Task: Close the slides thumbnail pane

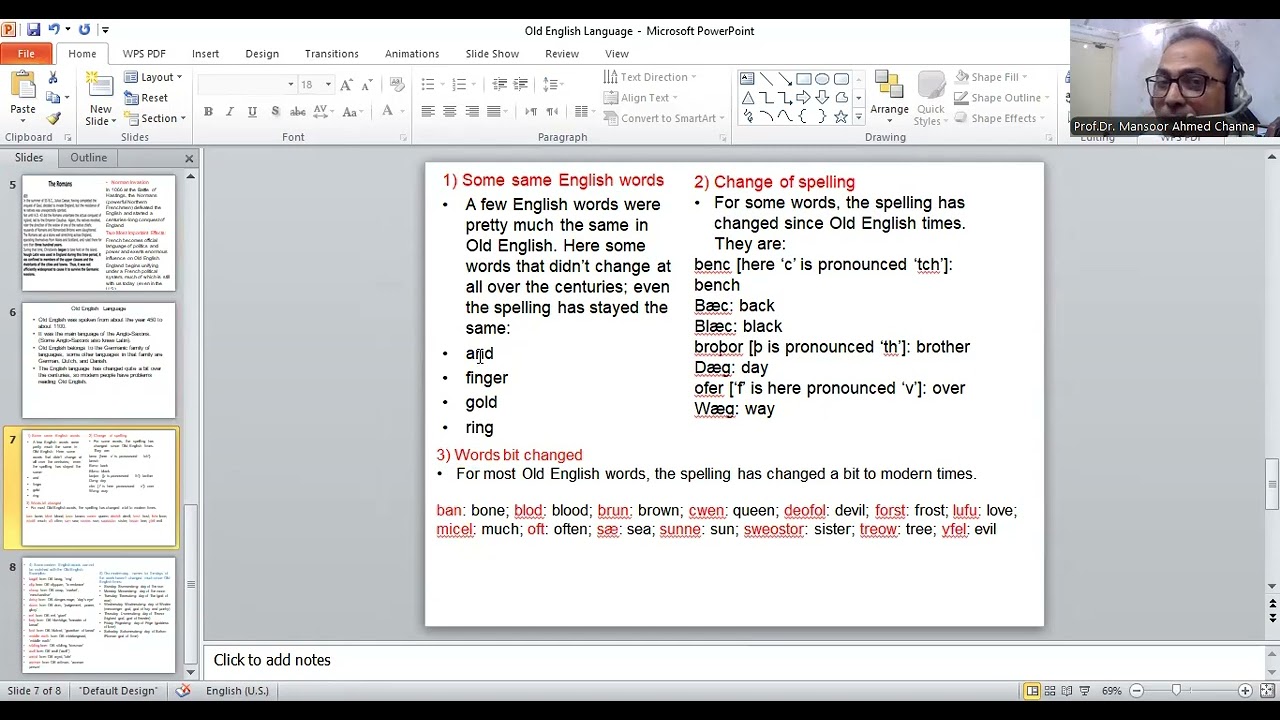Action: (189, 158)
